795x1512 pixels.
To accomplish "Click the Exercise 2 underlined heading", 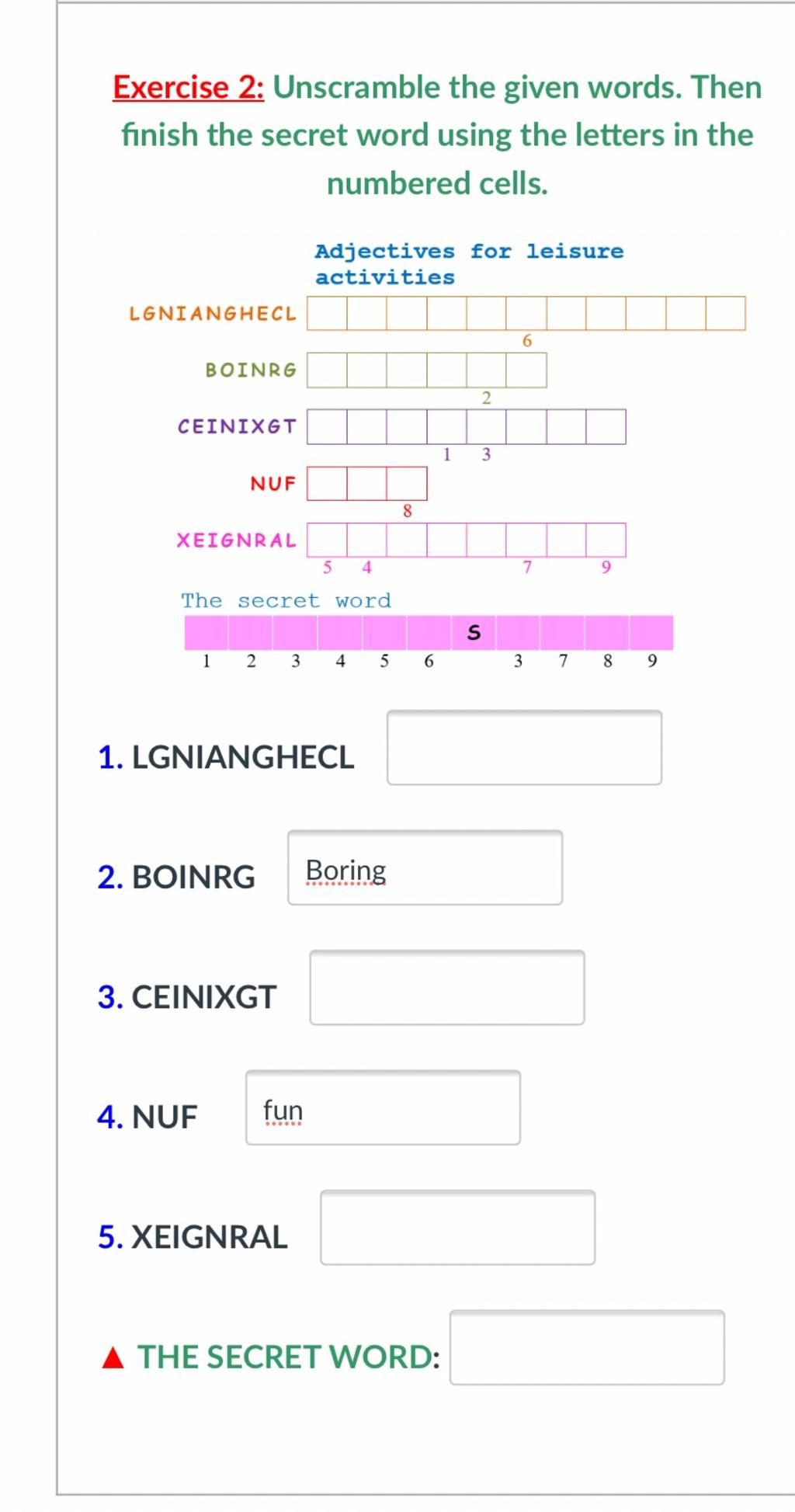I will tap(189, 87).
